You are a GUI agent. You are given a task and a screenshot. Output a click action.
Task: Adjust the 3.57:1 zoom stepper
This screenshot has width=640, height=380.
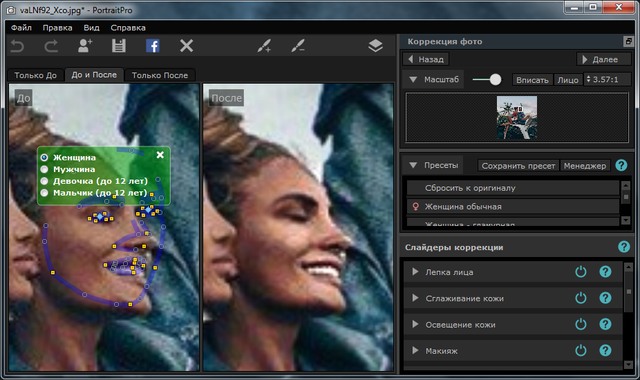pyautogui.click(x=589, y=79)
